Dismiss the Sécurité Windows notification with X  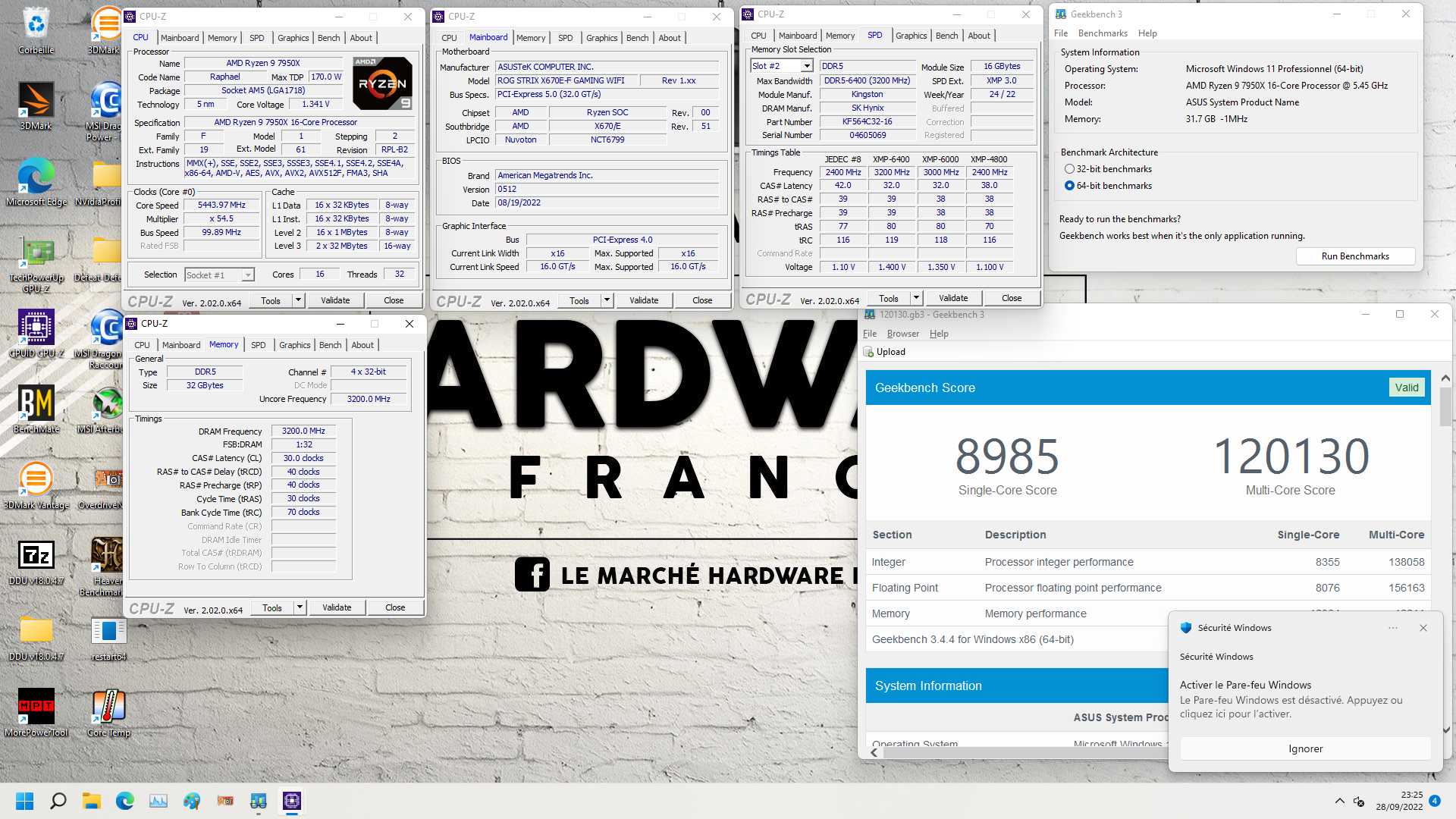(1423, 628)
